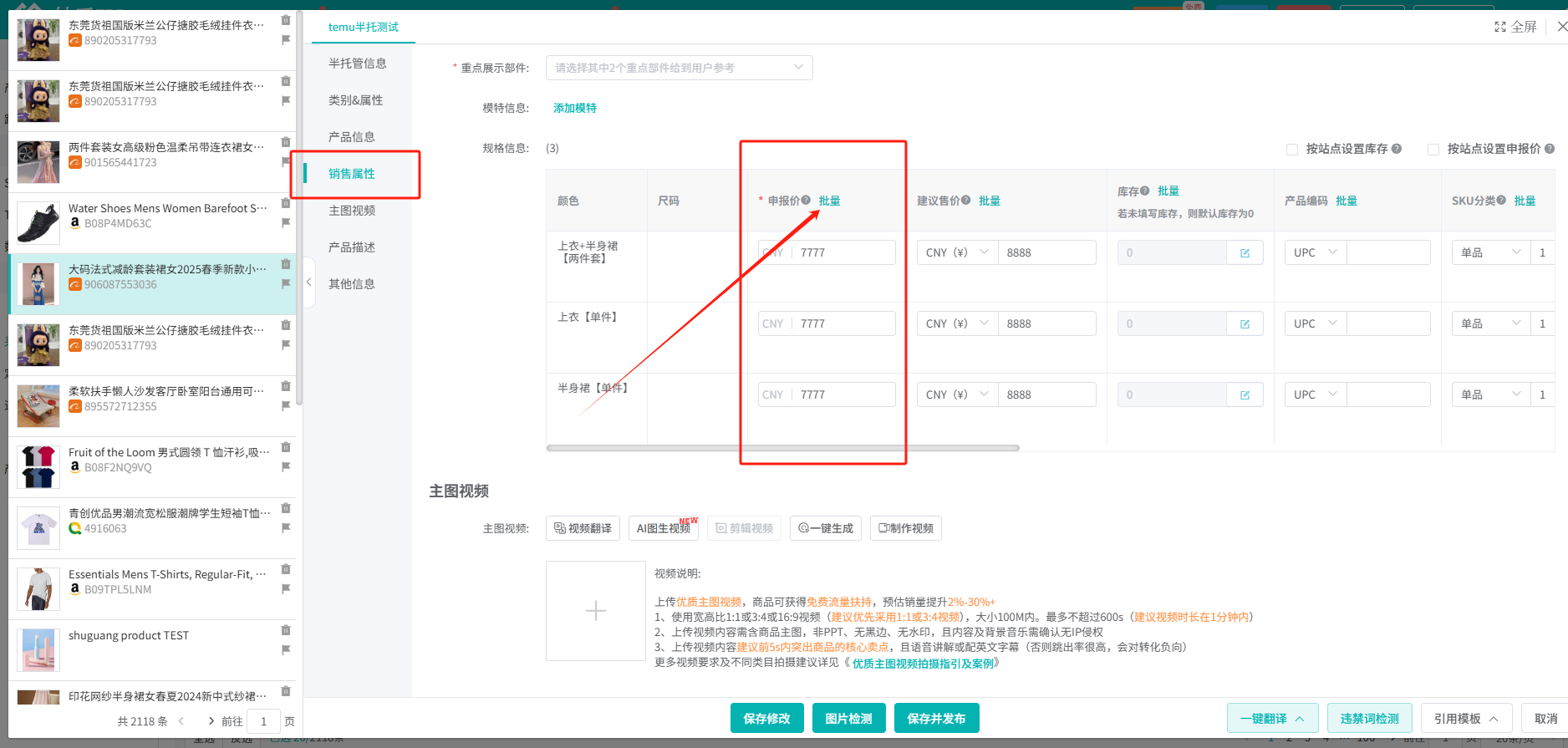The width and height of the screenshot is (1568, 748).
Task: Click the product list vertical scrollbar
Action: (299, 209)
